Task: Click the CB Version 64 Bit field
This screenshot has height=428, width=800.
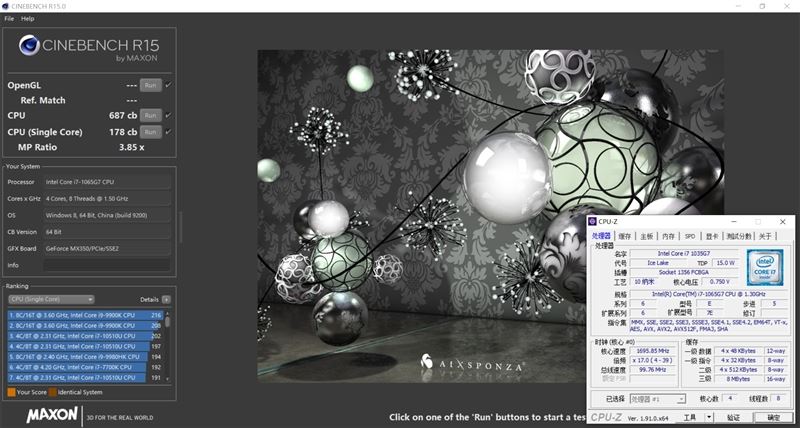Action: pos(107,232)
